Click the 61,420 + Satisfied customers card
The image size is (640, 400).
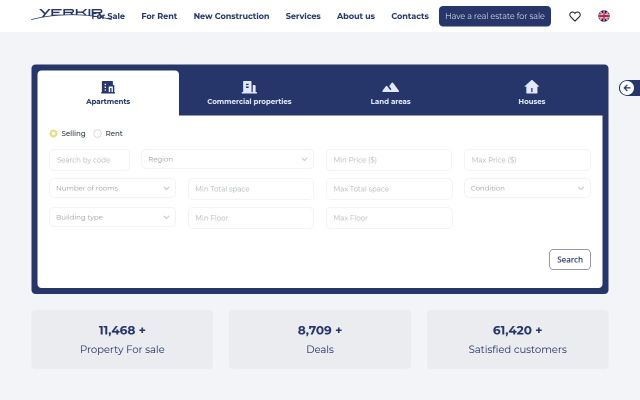(x=518, y=340)
